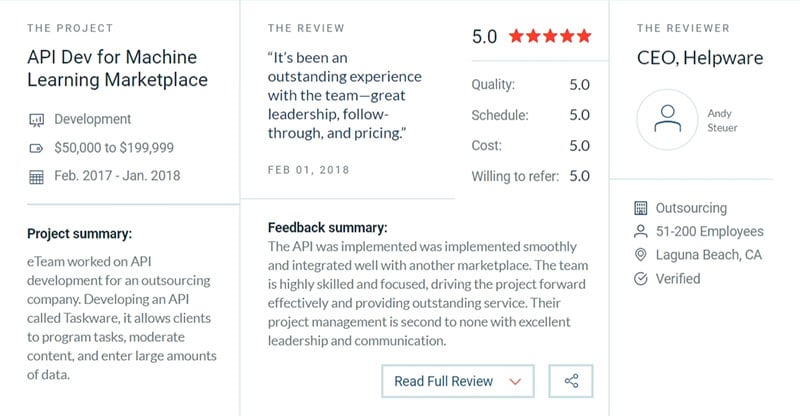Click the five red stars rating
This screenshot has width=800, height=416.
pyautogui.click(x=550, y=36)
